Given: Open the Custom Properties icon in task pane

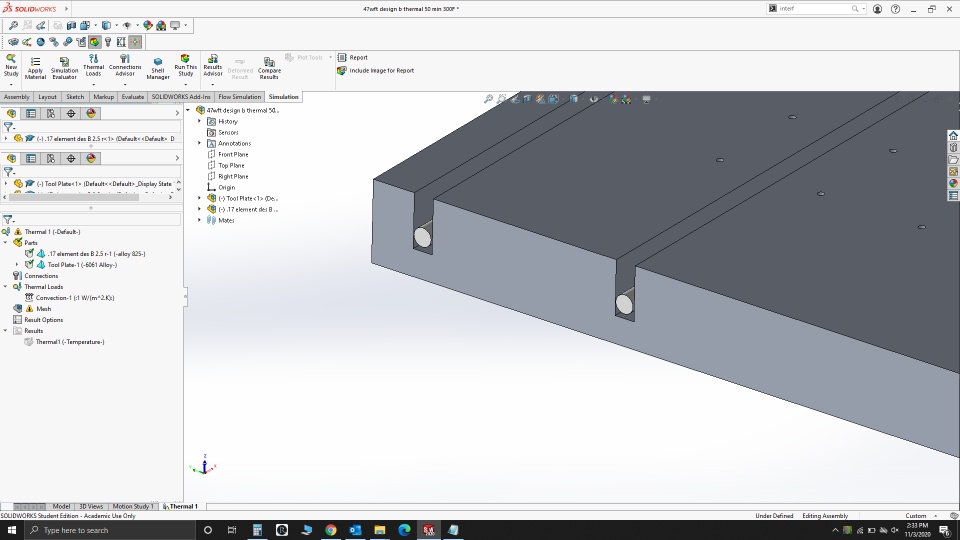Looking at the screenshot, I should coord(953,196).
